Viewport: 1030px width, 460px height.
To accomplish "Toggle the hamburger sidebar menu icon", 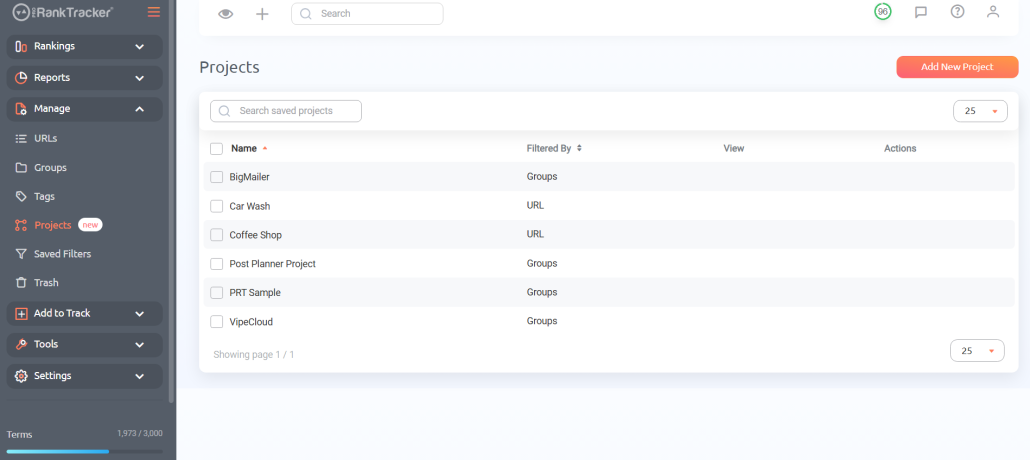I will click(153, 12).
